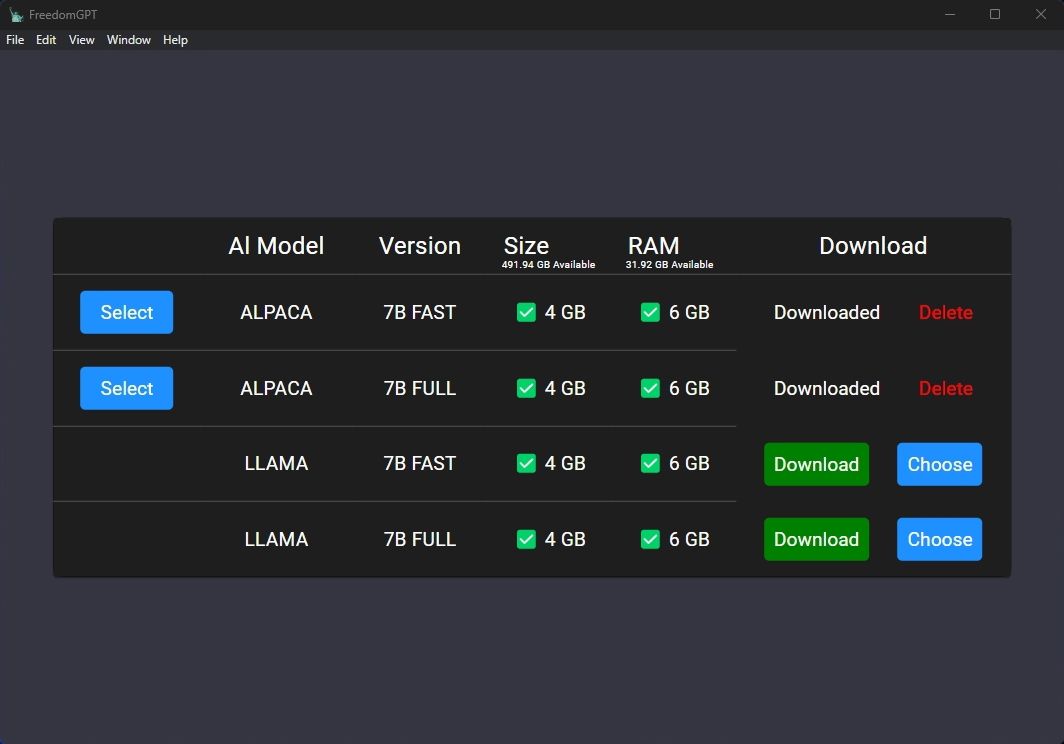This screenshot has width=1064, height=744.
Task: Toggle the 6 GB RAM checkbox for LLAMA 7B FAST
Action: click(x=650, y=463)
